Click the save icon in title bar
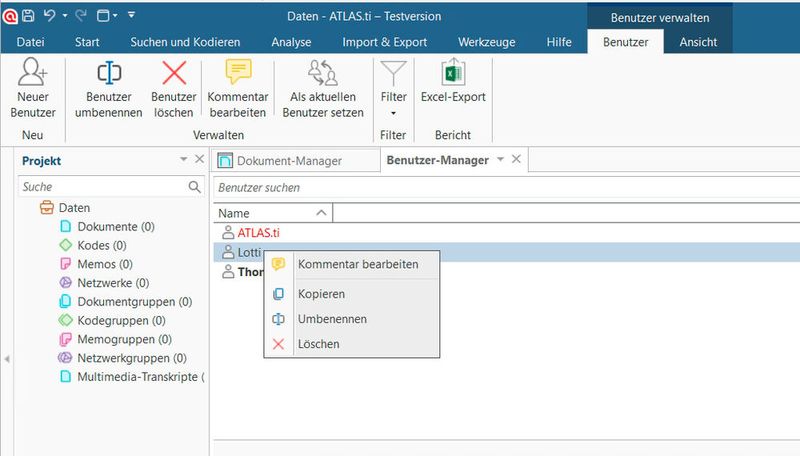Screen dimensions: 800x456 [29, 16]
